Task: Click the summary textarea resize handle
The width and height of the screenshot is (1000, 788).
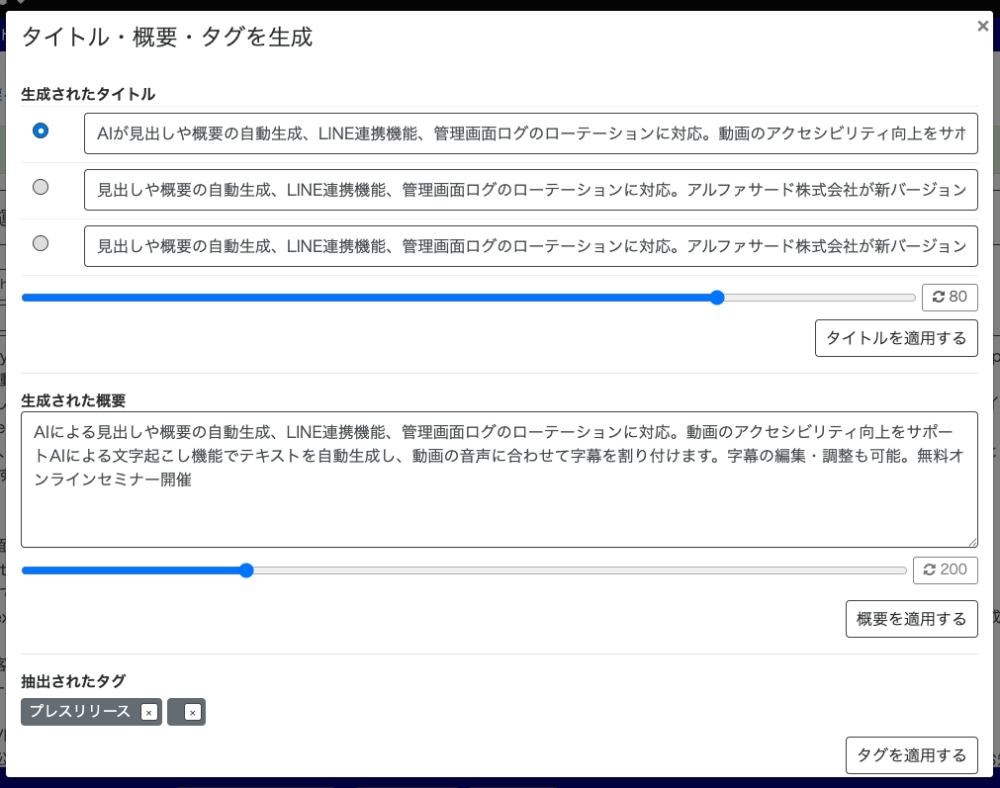Action: pyautogui.click(x=972, y=542)
